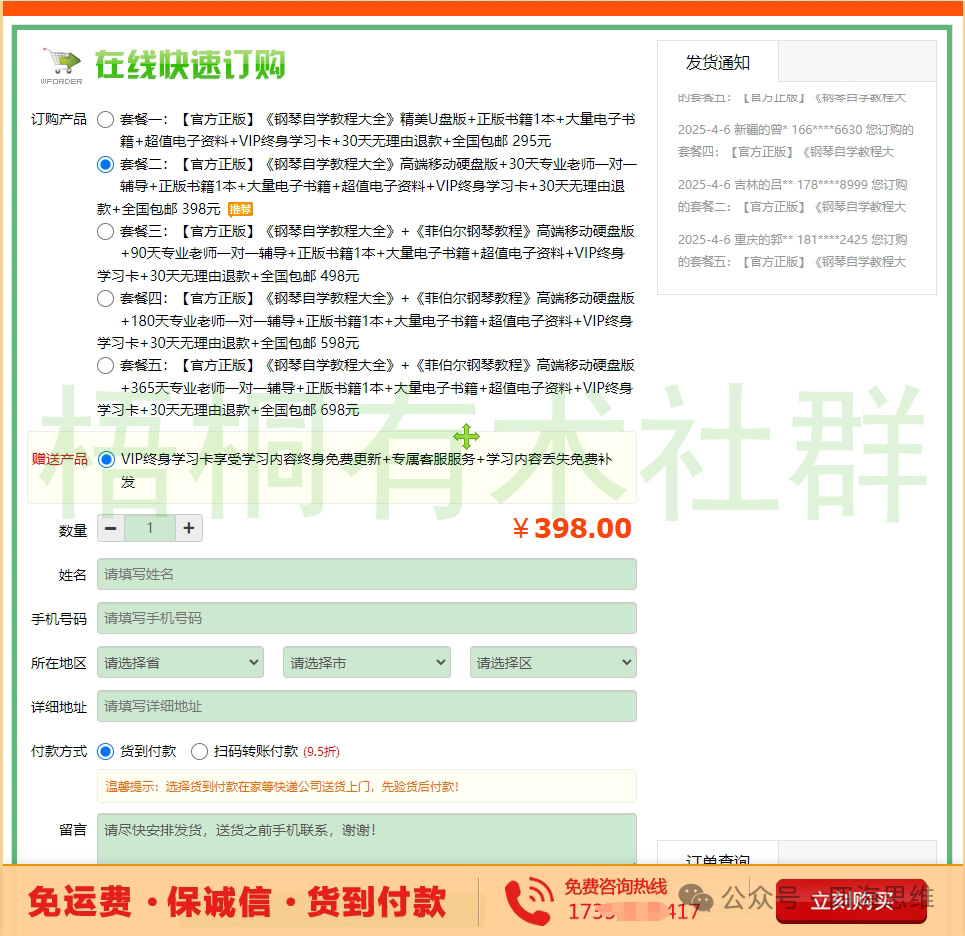Select the 套餐一 package option
Viewport: 965px width, 936px height.
click(x=105, y=118)
